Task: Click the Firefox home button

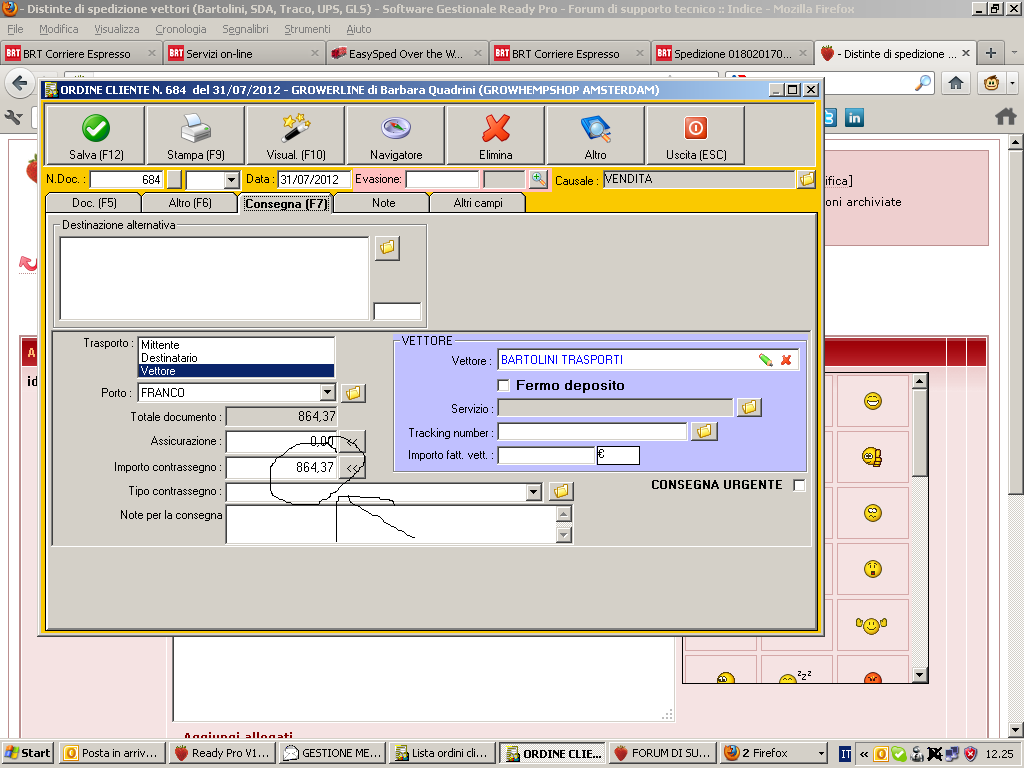Action: click(956, 83)
